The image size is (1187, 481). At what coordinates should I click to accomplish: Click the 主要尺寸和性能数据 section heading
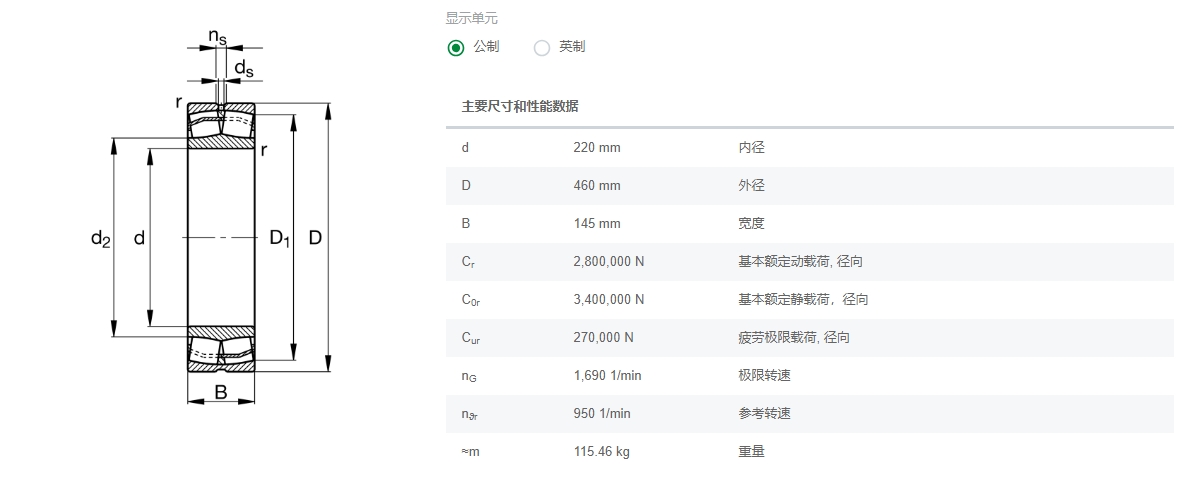point(519,106)
